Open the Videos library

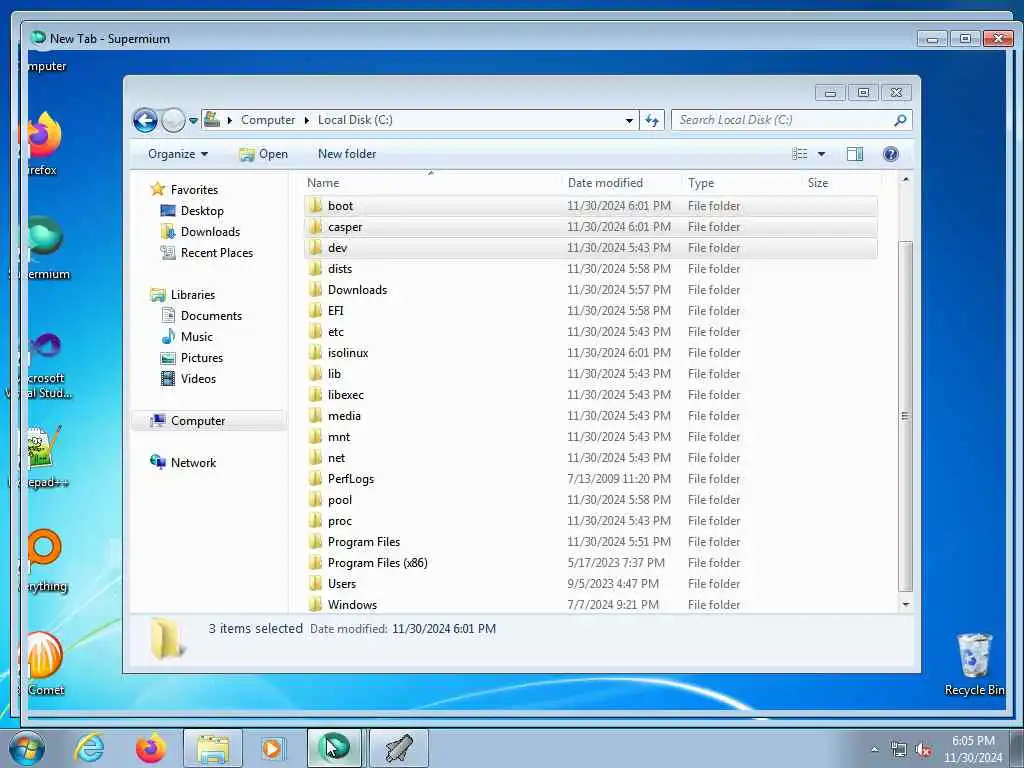tap(198, 379)
